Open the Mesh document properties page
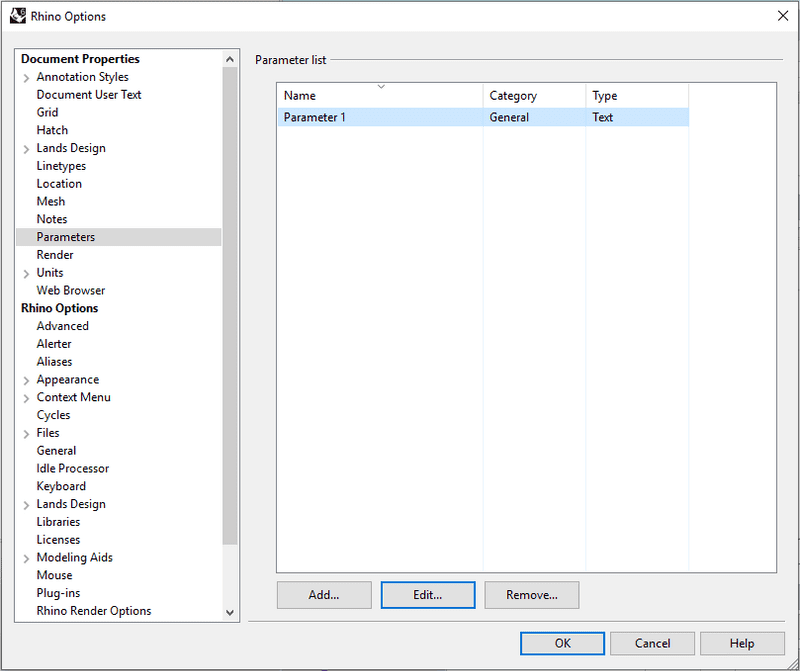The width and height of the screenshot is (800, 671). pyautogui.click(x=50, y=201)
